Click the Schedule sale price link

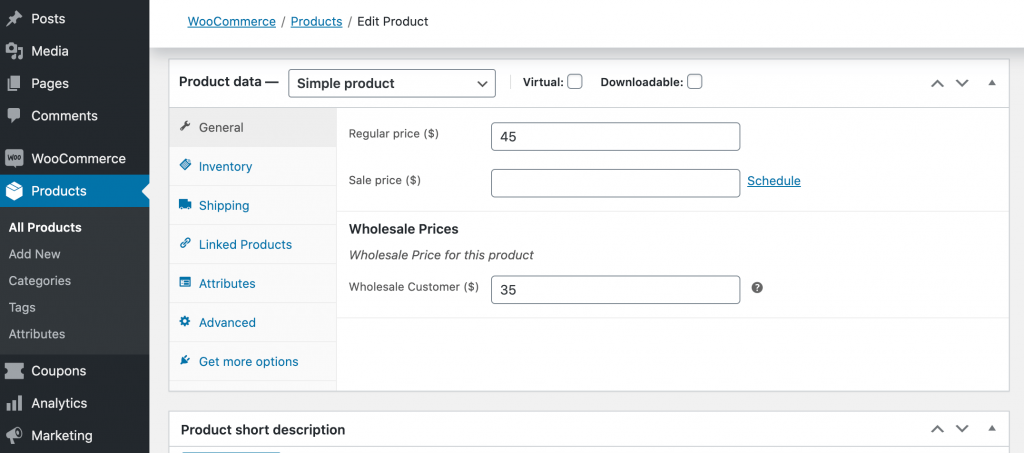pyautogui.click(x=774, y=181)
